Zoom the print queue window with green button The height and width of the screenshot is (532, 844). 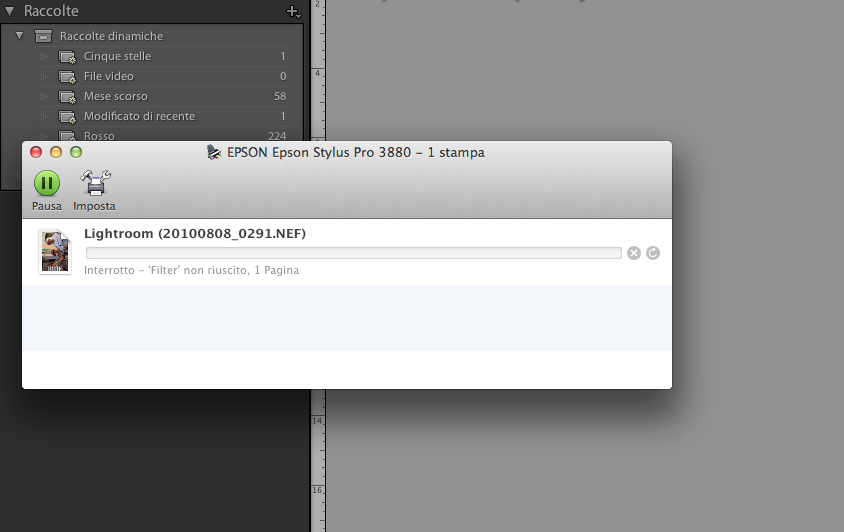point(76,153)
